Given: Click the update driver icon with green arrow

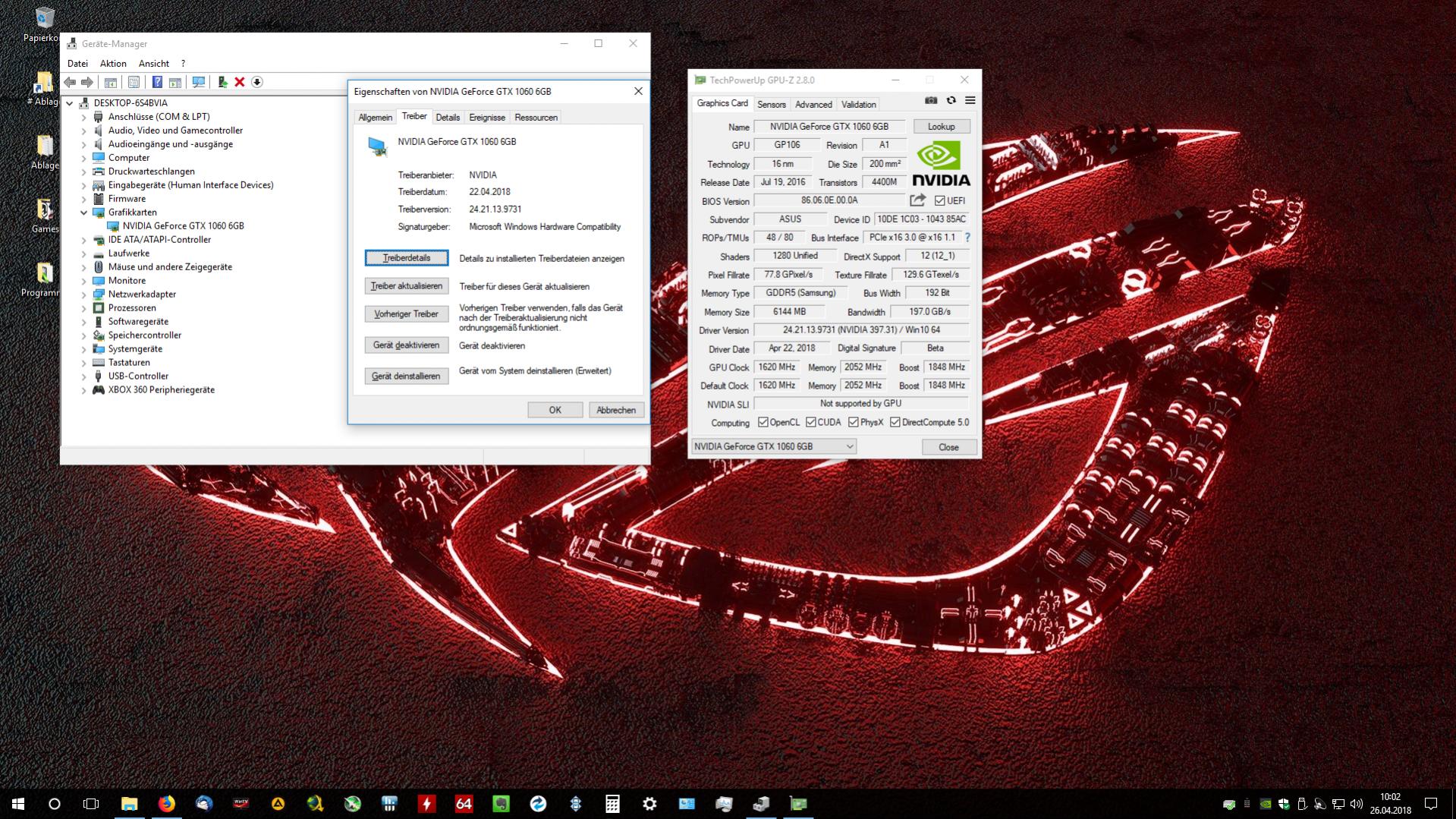Looking at the screenshot, I should click(222, 82).
